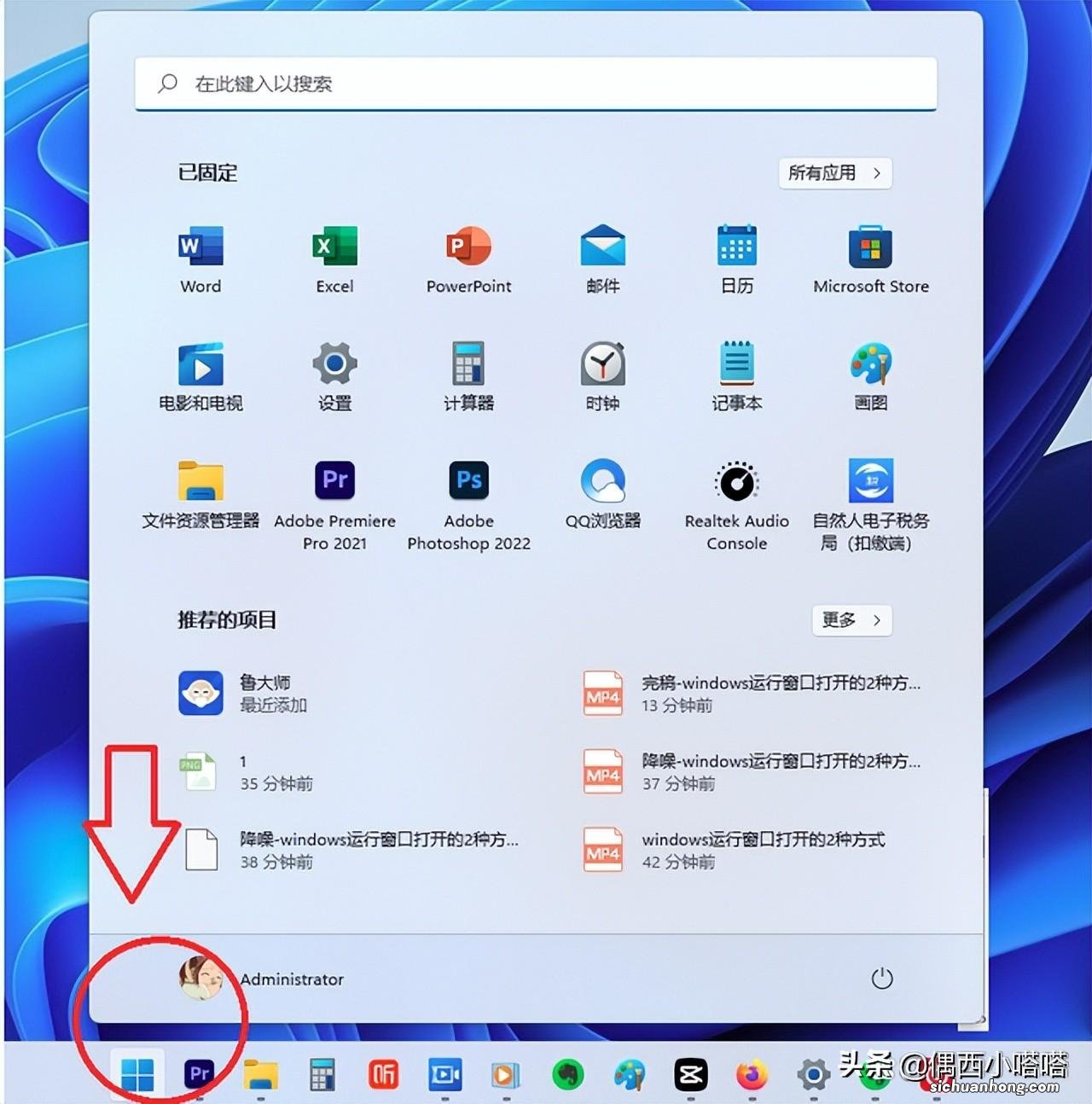Screen dimensions: 1092x1104
Task: Launch Adobe Photoshop 2022
Action: (468, 505)
